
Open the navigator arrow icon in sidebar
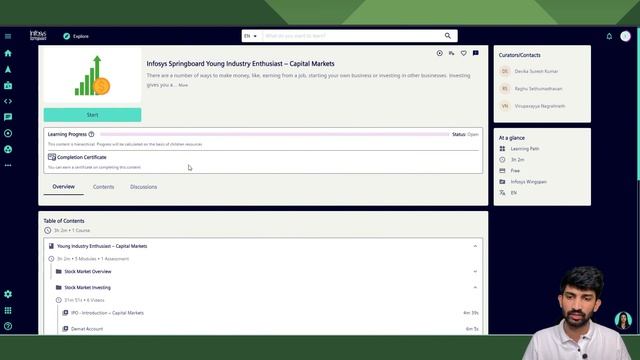click(x=8, y=69)
